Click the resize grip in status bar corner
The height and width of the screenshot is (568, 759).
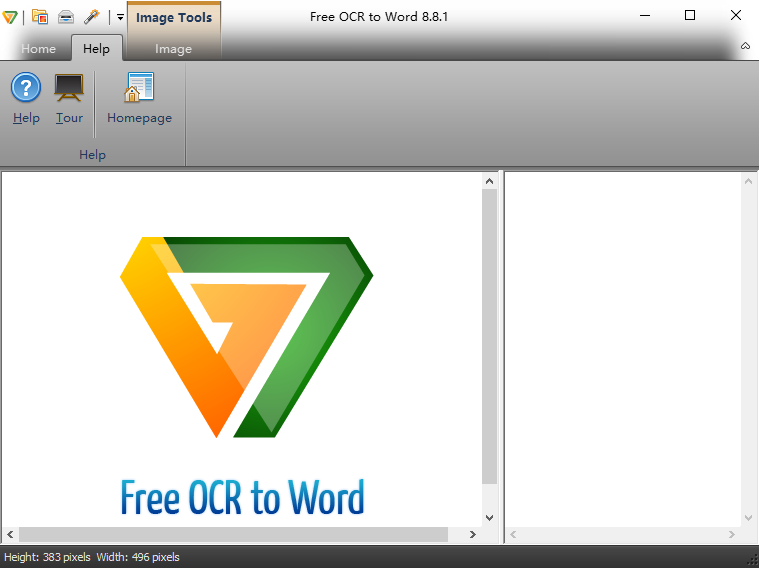[x=753, y=560]
